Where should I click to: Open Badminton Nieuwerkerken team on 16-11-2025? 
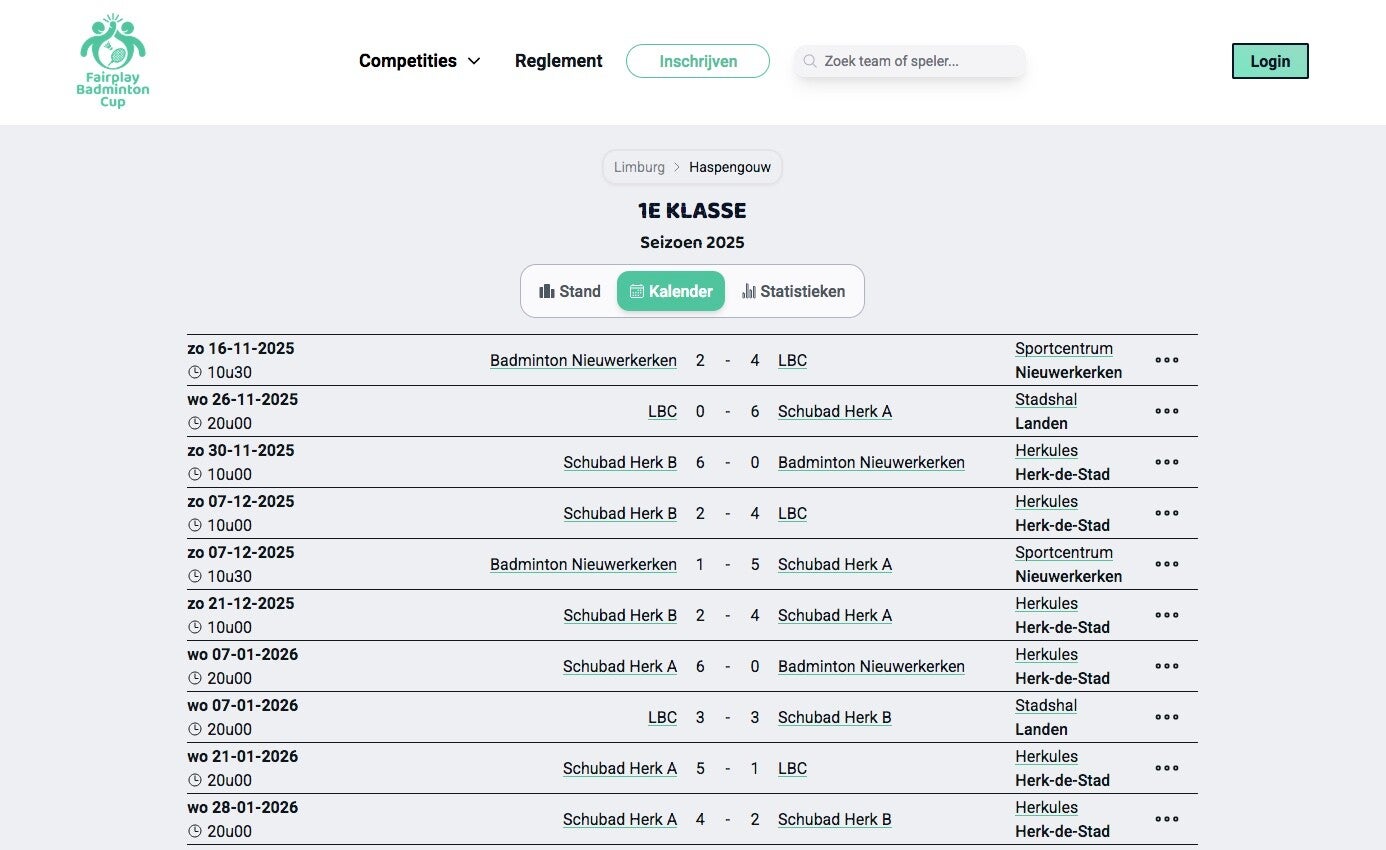[x=583, y=360]
